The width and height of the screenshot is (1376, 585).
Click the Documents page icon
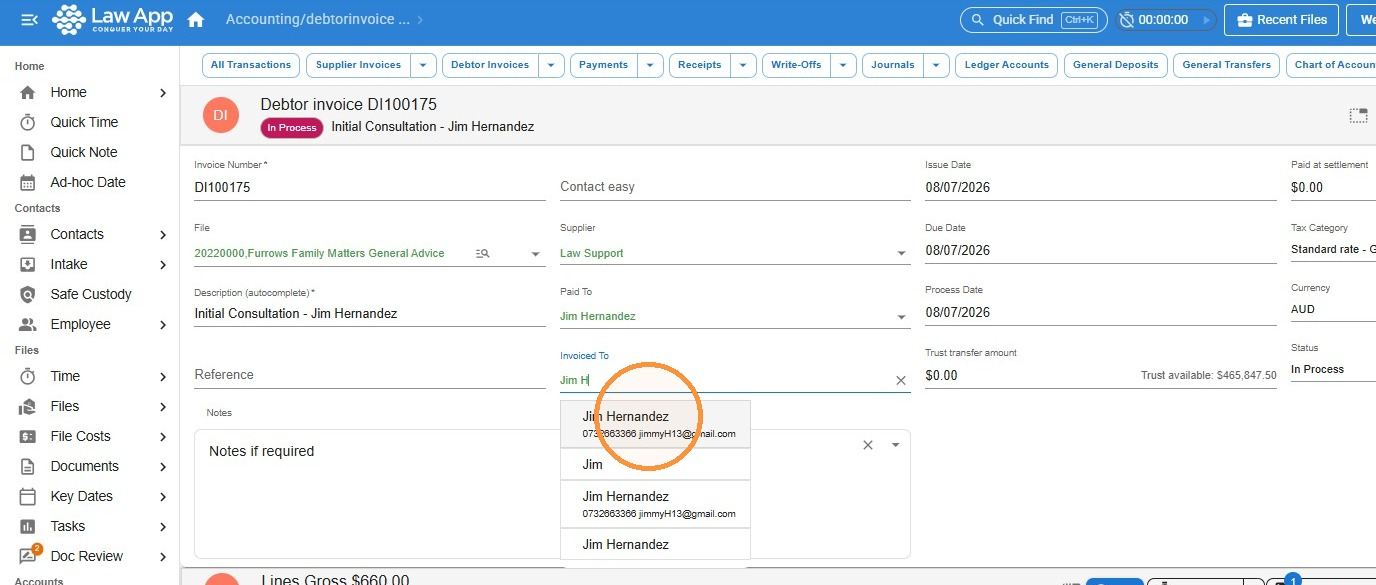(29, 466)
